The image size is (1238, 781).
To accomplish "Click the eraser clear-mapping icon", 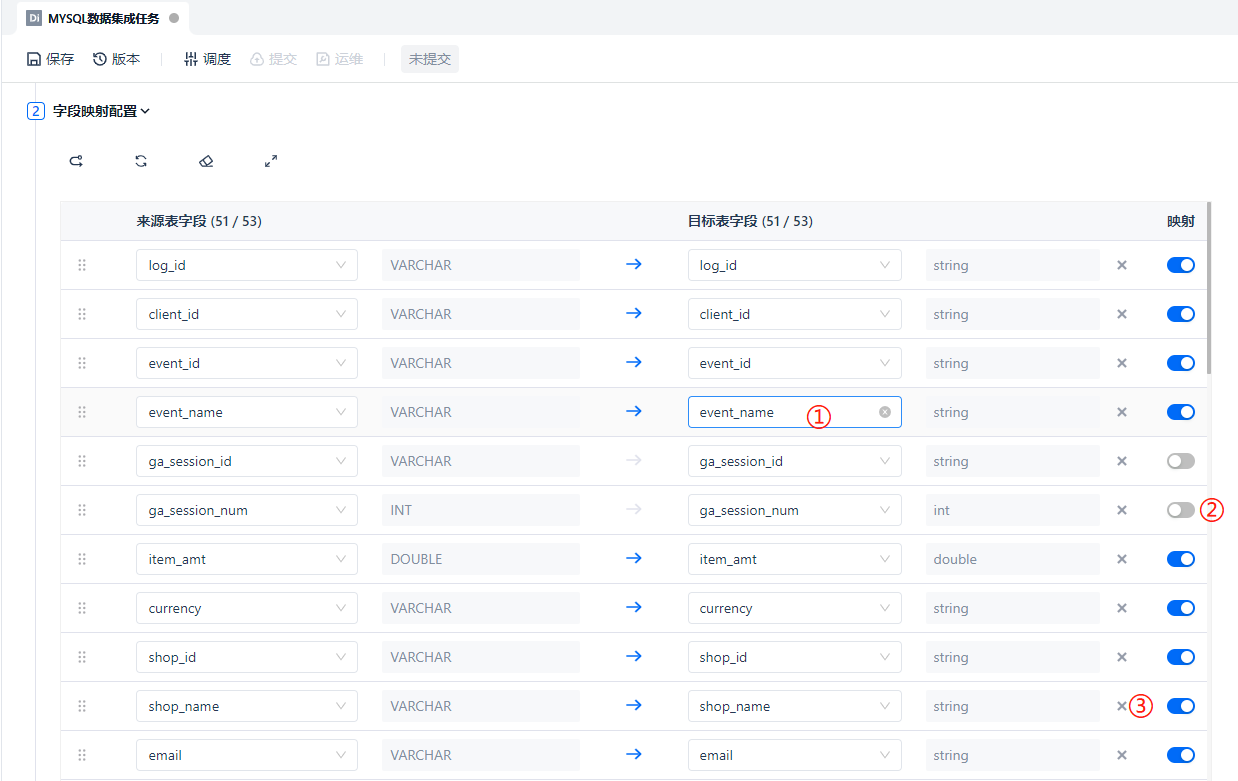I will click(x=206, y=161).
